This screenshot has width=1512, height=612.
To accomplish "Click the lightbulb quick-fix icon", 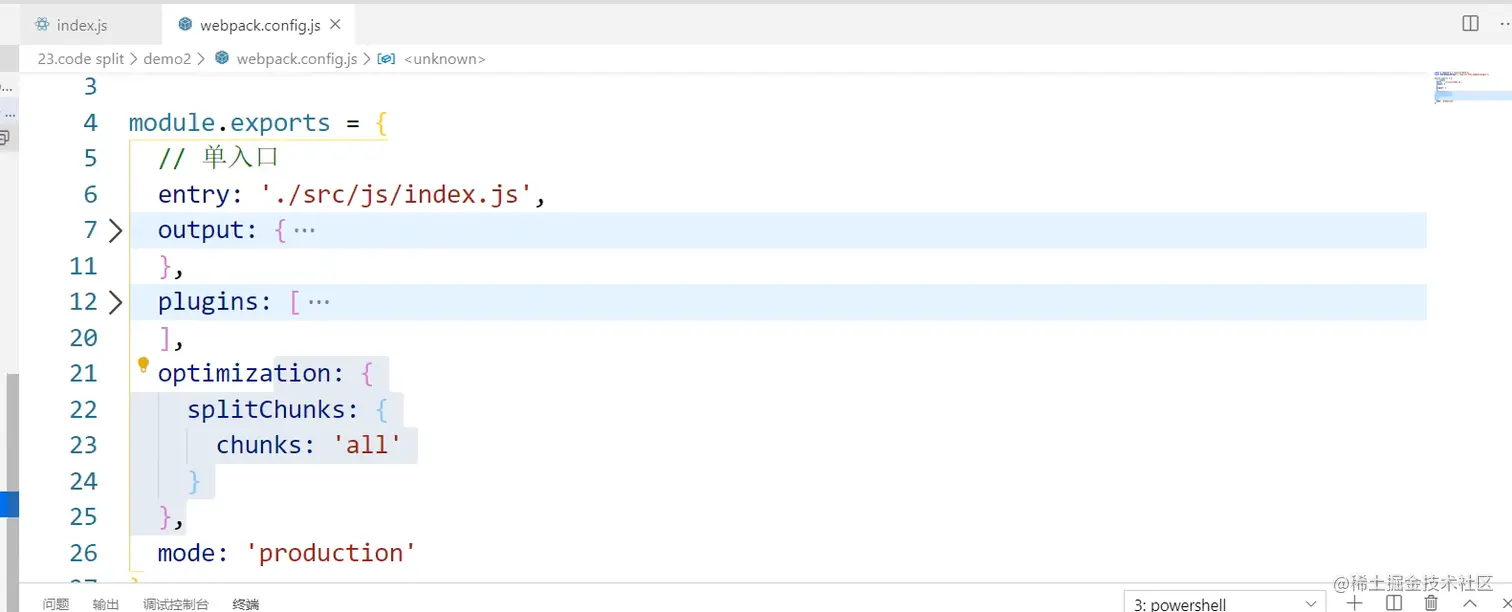I will click(143, 365).
